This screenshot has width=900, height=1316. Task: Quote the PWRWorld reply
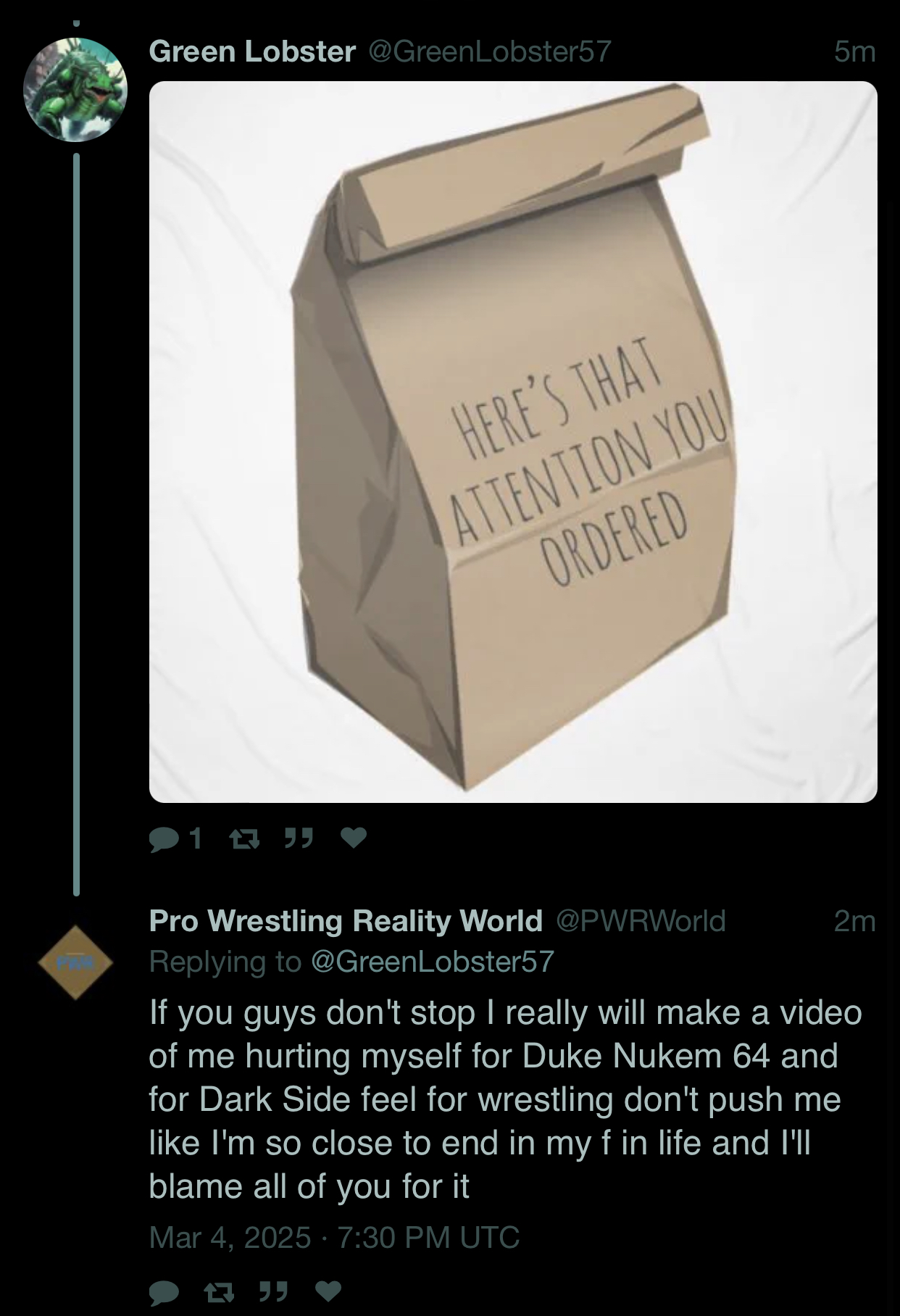272,1291
